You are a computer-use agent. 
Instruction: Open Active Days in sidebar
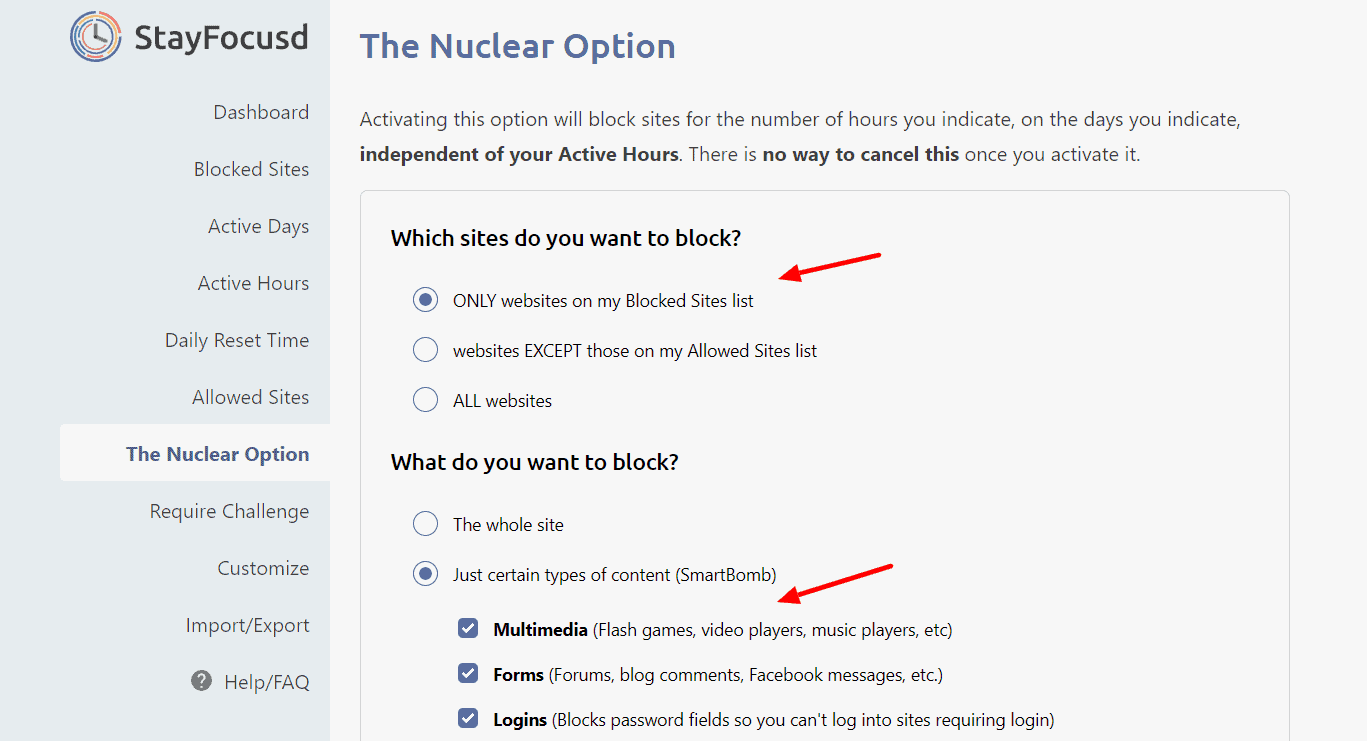(x=258, y=226)
